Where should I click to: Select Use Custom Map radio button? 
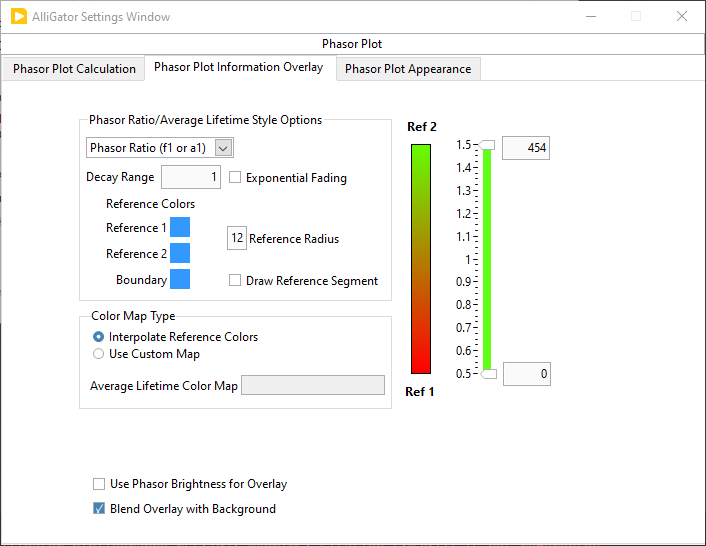coord(98,354)
